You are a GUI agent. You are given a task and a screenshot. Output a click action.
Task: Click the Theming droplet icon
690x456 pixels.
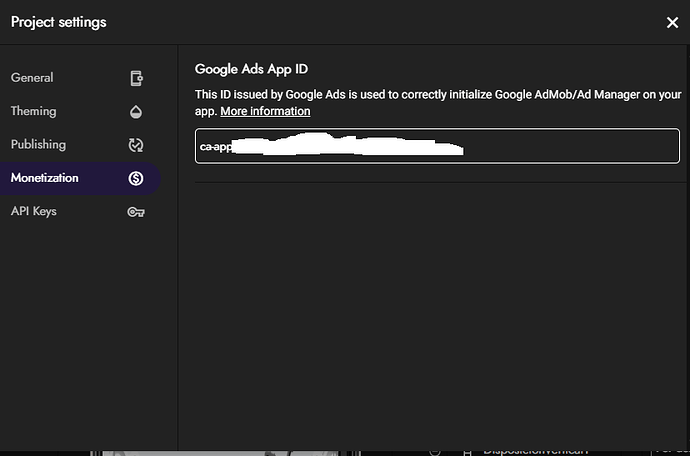(136, 112)
